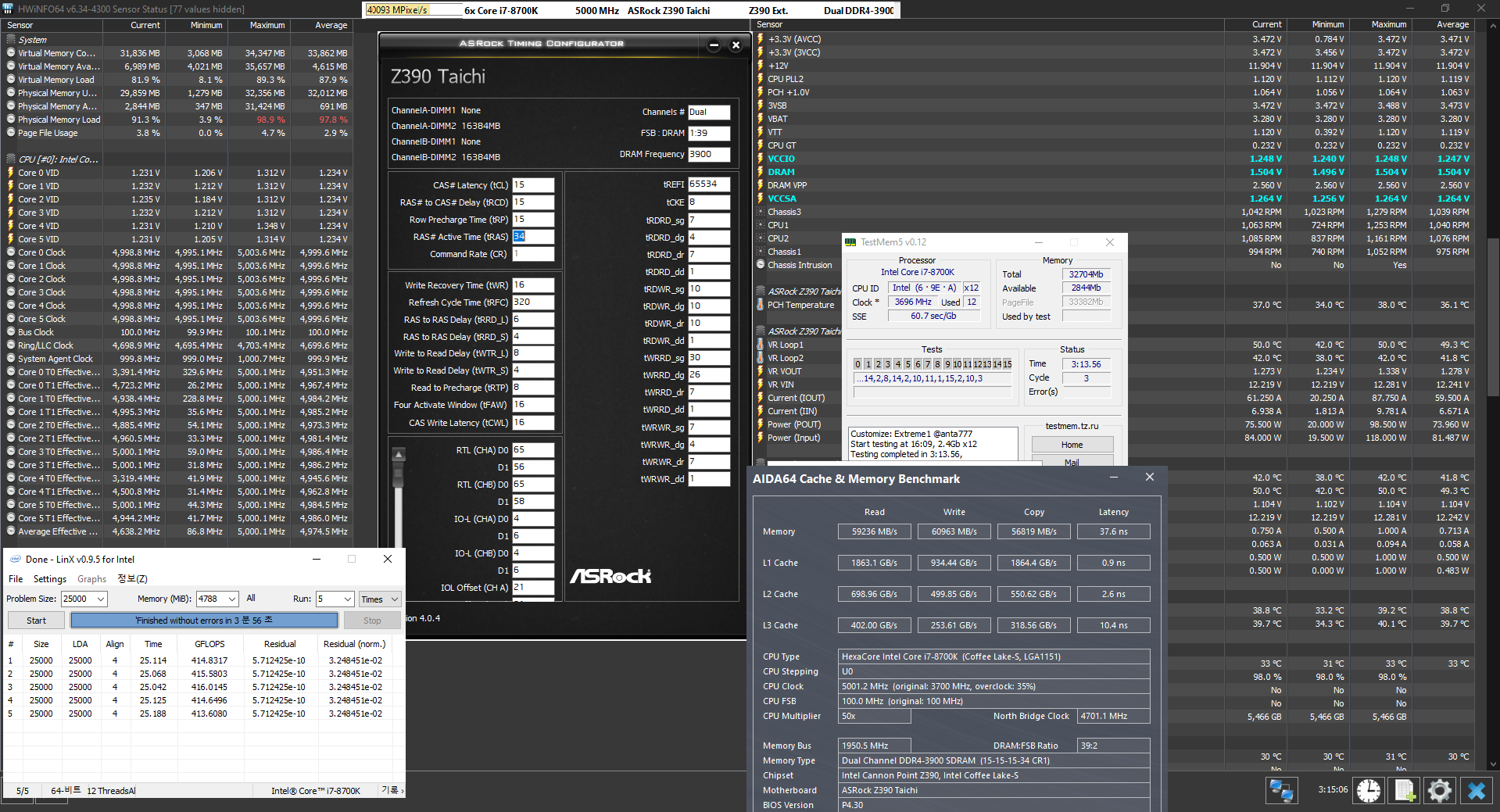Click the HWiNFO clock reset-timer icon
The image size is (1500, 812).
click(x=1368, y=790)
